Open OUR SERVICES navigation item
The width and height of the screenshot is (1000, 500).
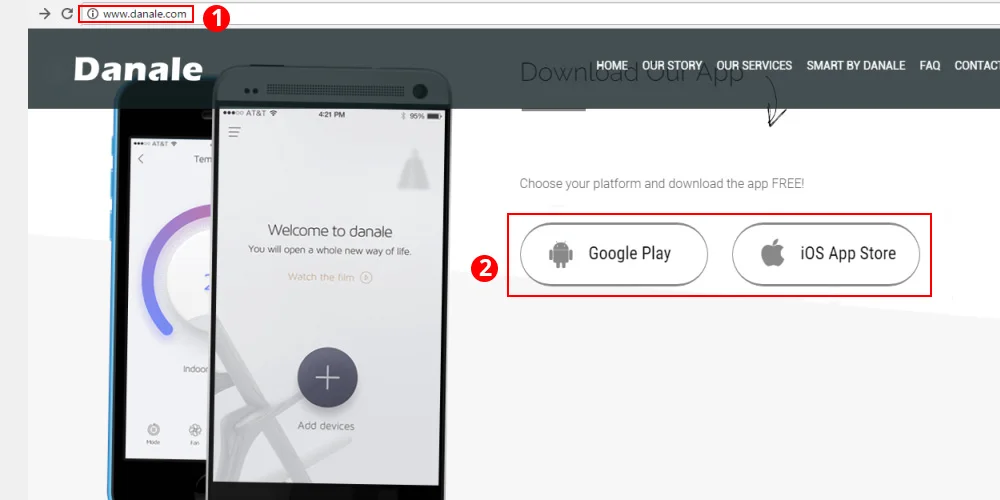pyautogui.click(x=754, y=65)
